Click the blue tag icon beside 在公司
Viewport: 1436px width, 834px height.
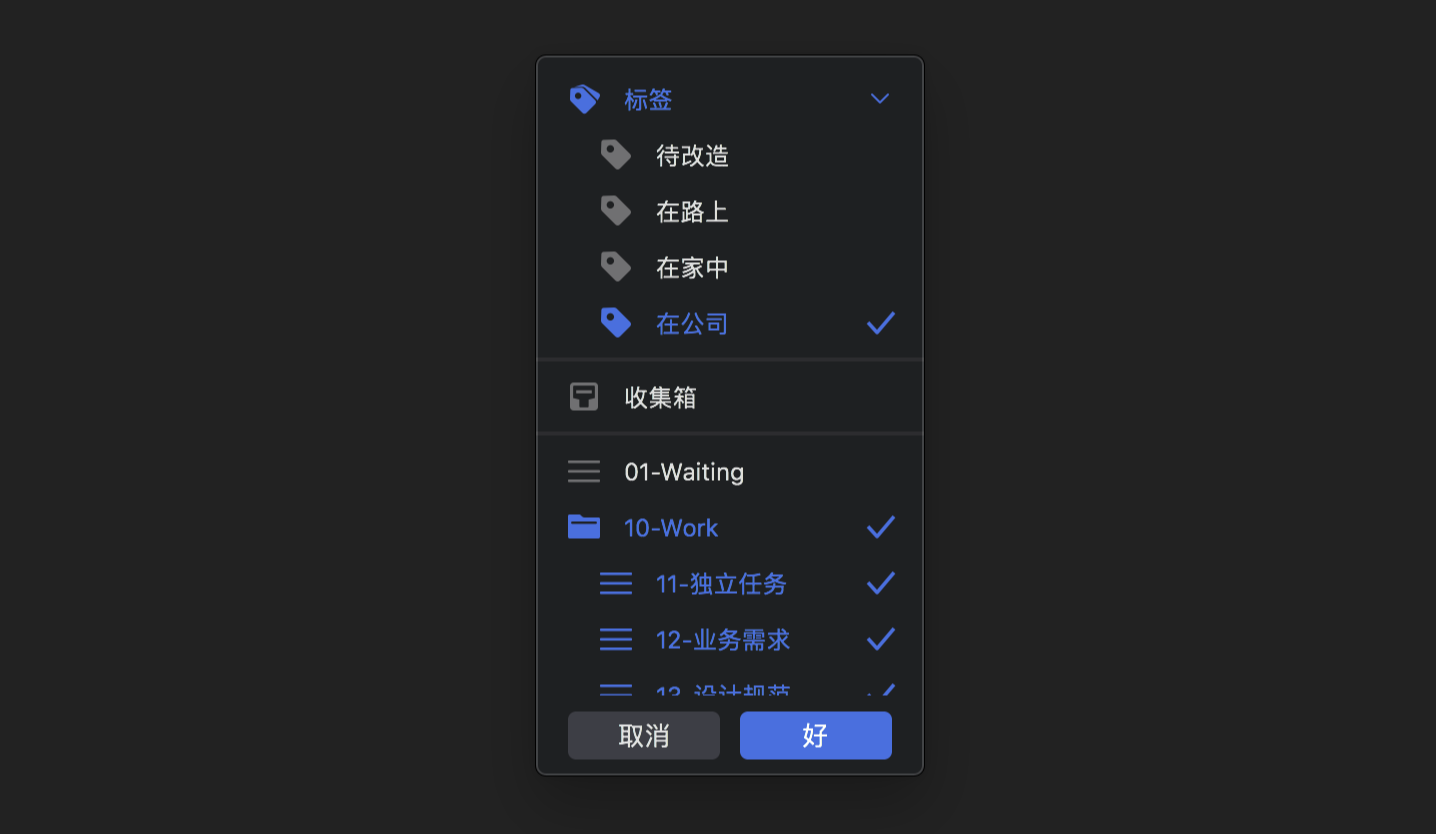[x=616, y=323]
